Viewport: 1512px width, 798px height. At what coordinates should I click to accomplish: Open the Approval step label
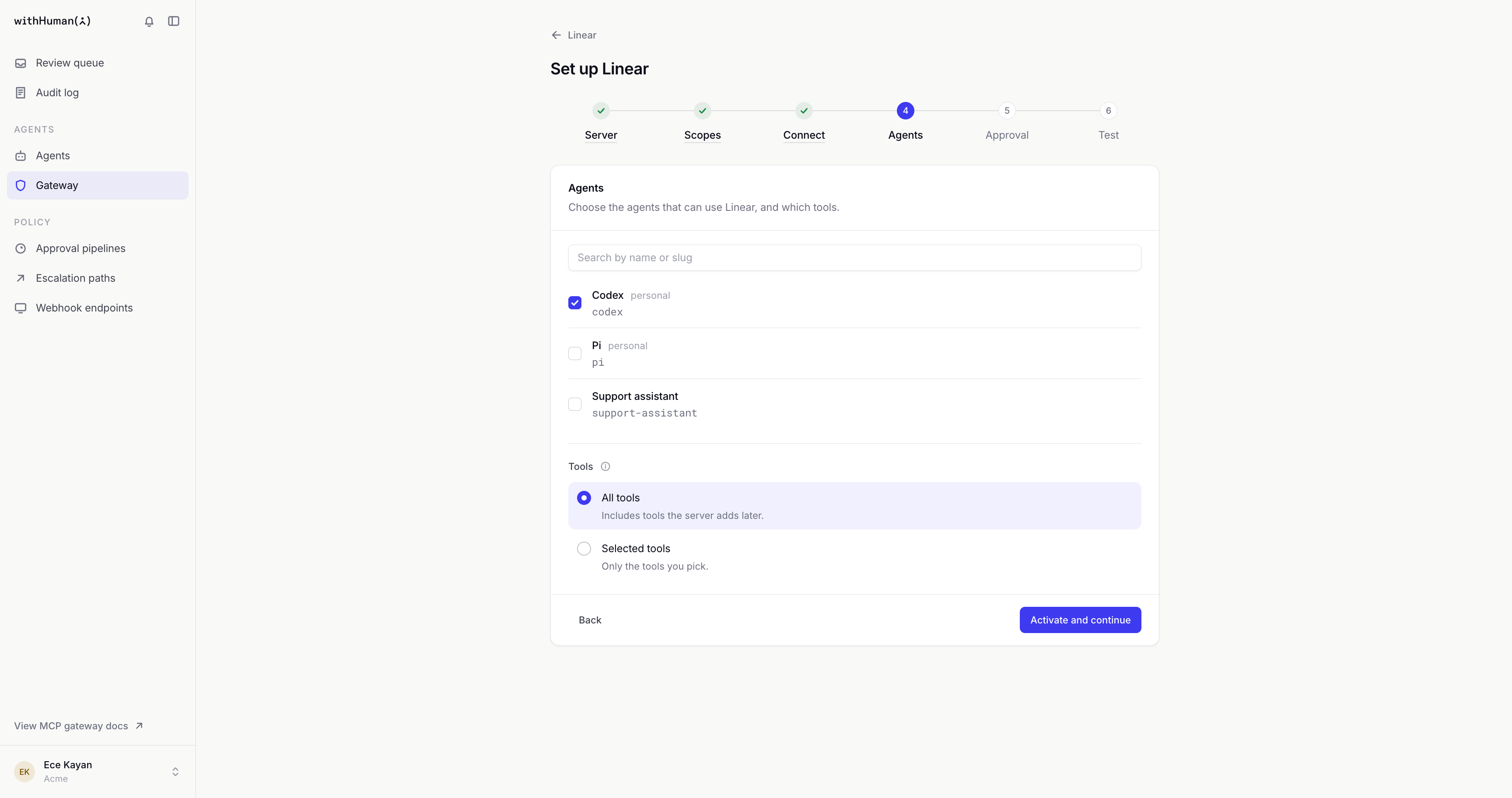[1007, 135]
